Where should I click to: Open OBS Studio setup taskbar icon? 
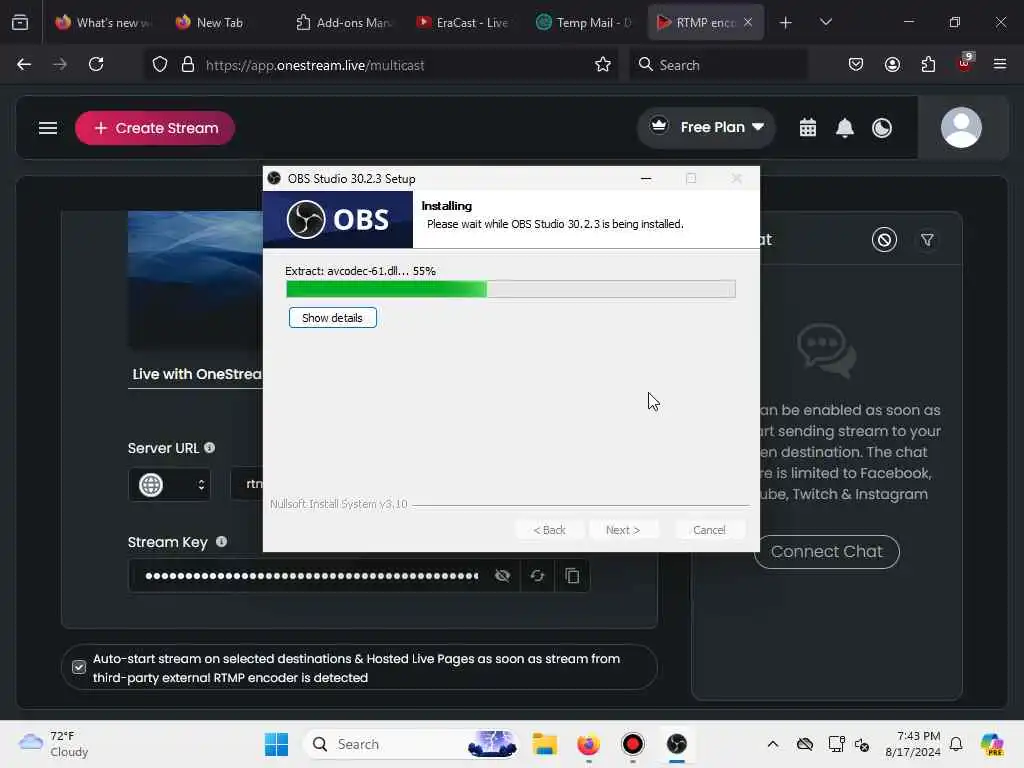tap(677, 744)
